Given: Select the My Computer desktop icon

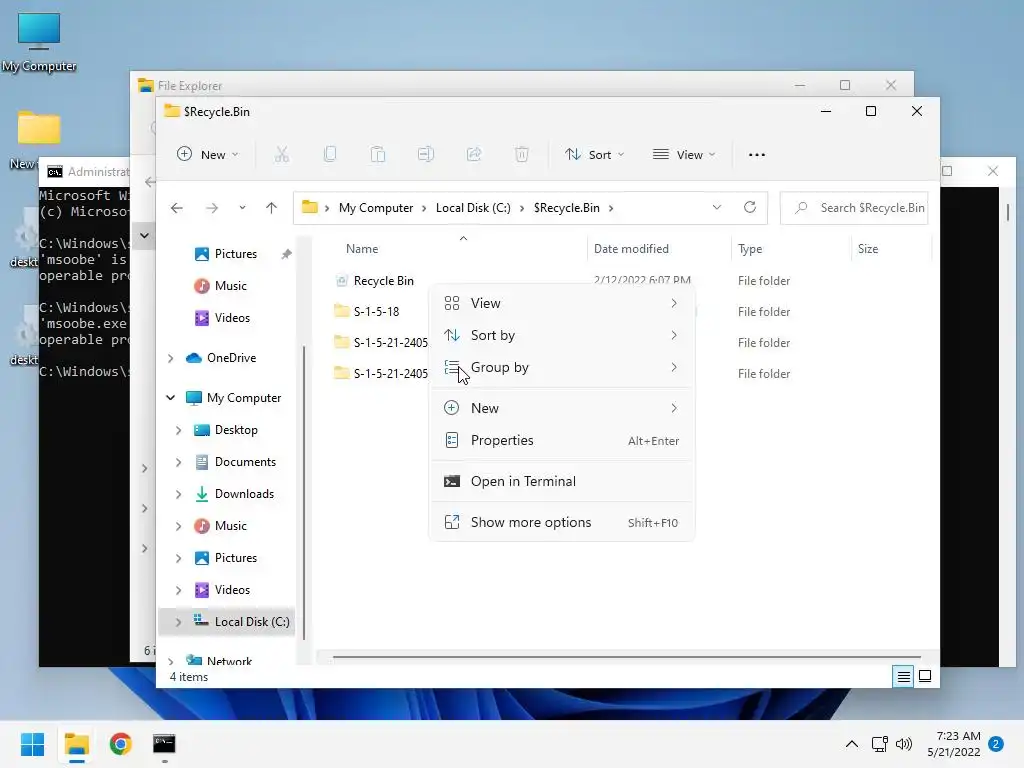Looking at the screenshot, I should click(39, 41).
